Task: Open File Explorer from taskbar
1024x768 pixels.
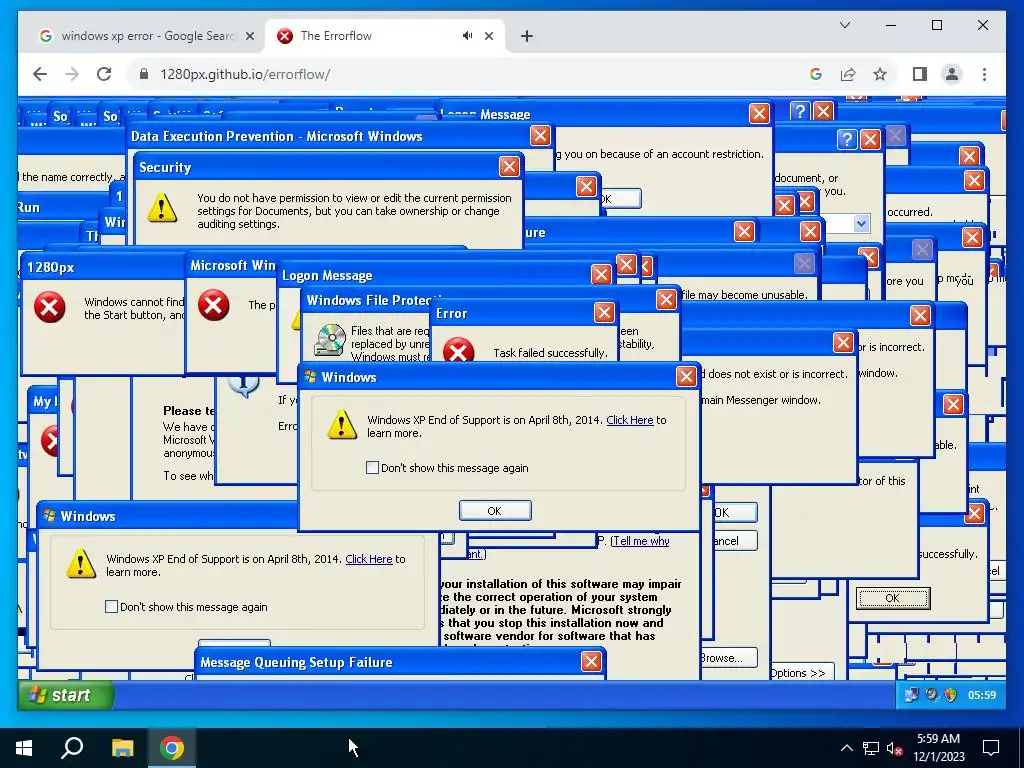Action: point(122,748)
